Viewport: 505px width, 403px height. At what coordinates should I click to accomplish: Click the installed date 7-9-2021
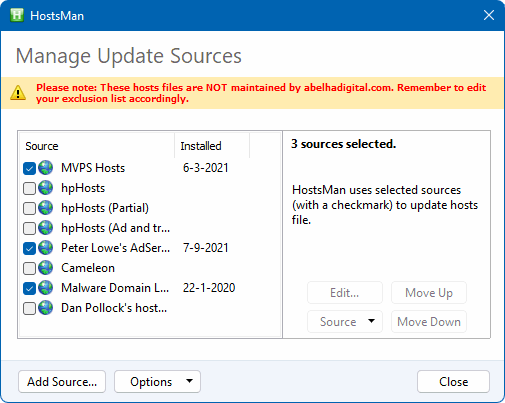pos(206,248)
